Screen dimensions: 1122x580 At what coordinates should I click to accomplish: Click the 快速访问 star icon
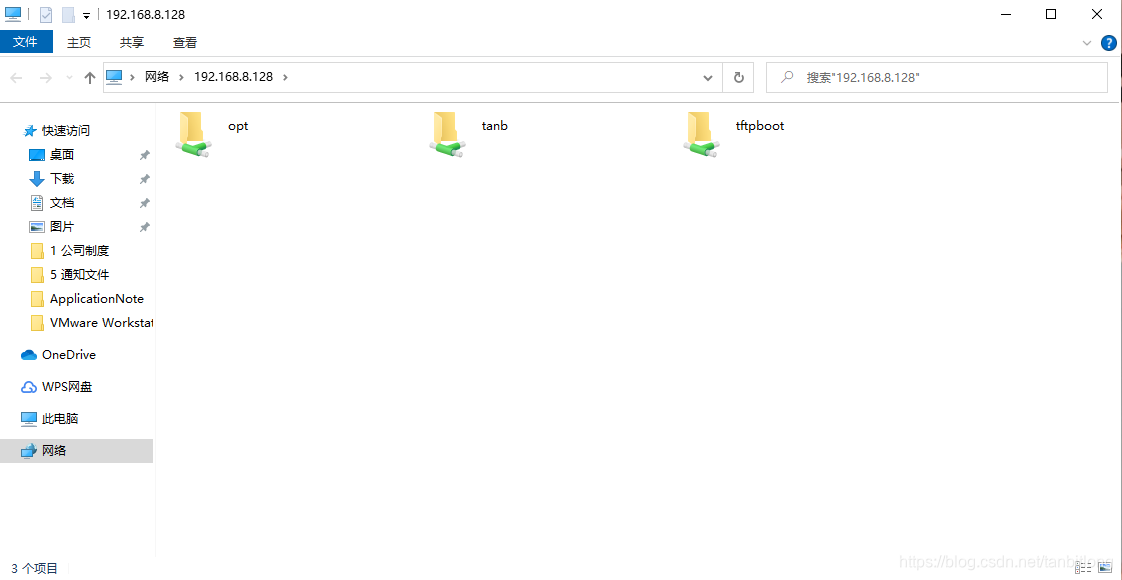(x=30, y=131)
